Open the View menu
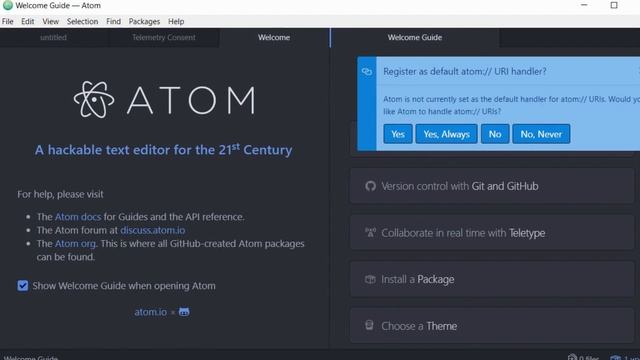Viewport: 640px width, 360px height. (x=51, y=21)
